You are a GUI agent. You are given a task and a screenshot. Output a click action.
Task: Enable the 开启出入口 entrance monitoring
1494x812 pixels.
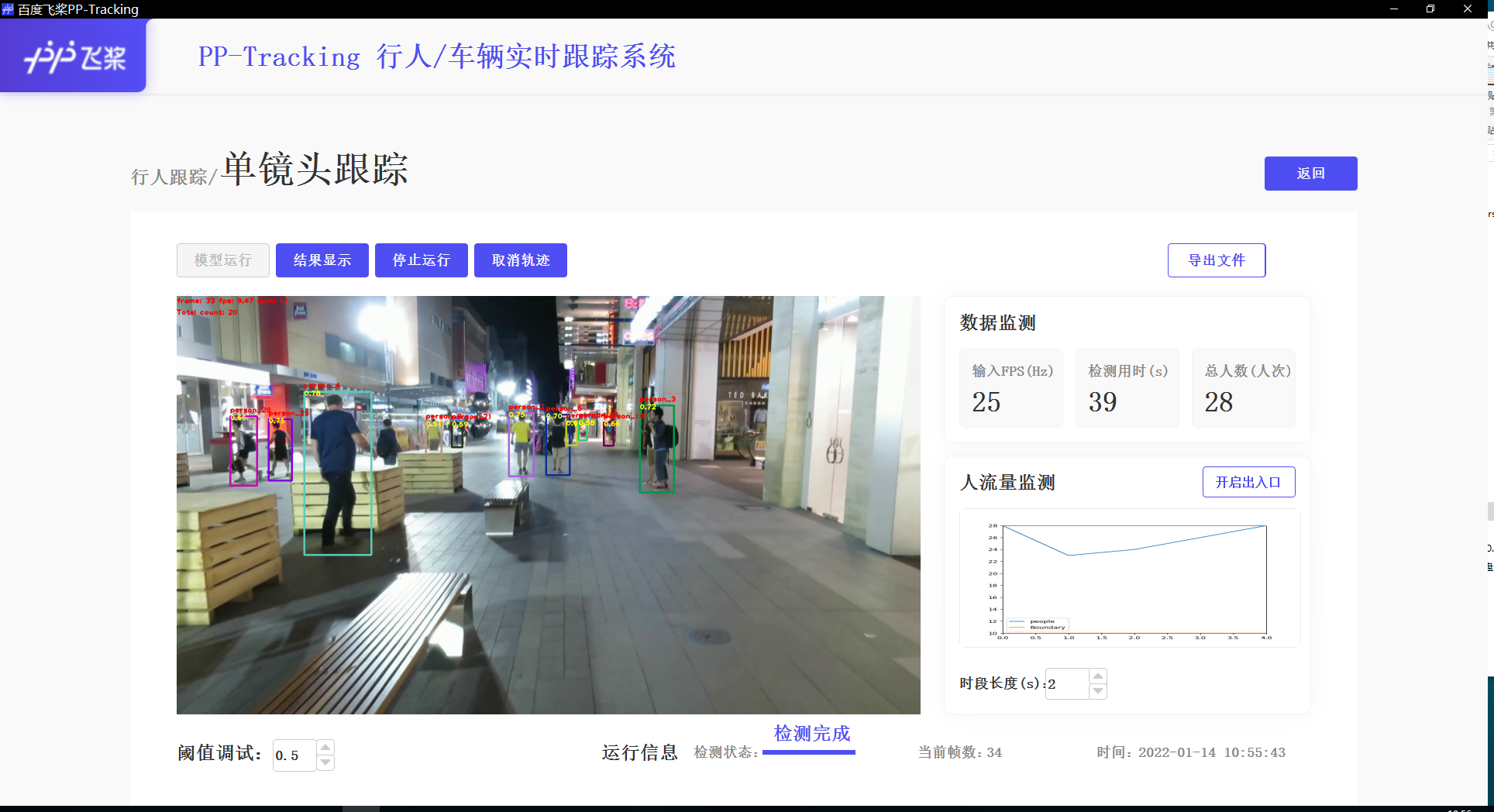[x=1248, y=481]
